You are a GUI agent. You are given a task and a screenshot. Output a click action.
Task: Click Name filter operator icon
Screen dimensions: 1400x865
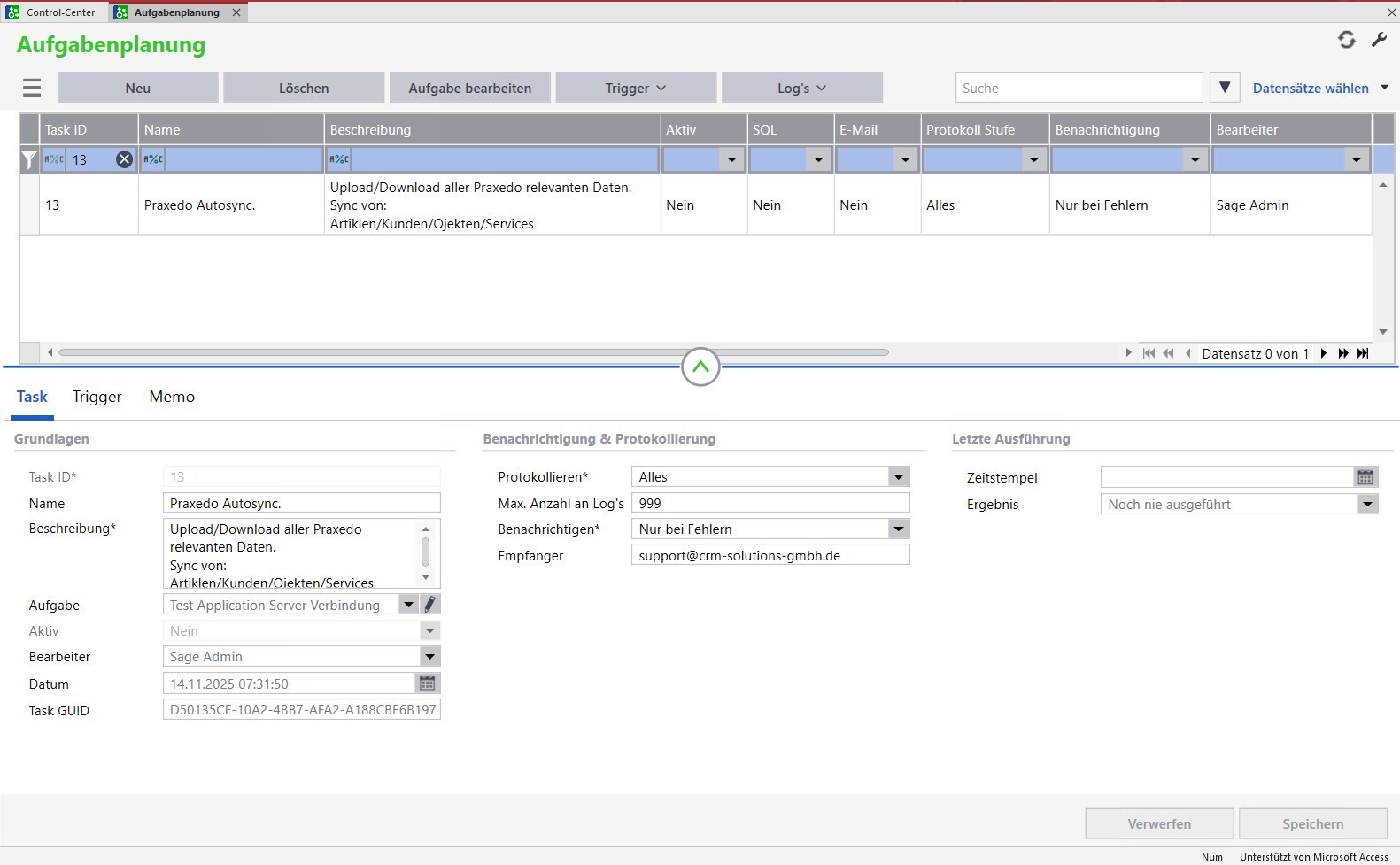[x=153, y=159]
